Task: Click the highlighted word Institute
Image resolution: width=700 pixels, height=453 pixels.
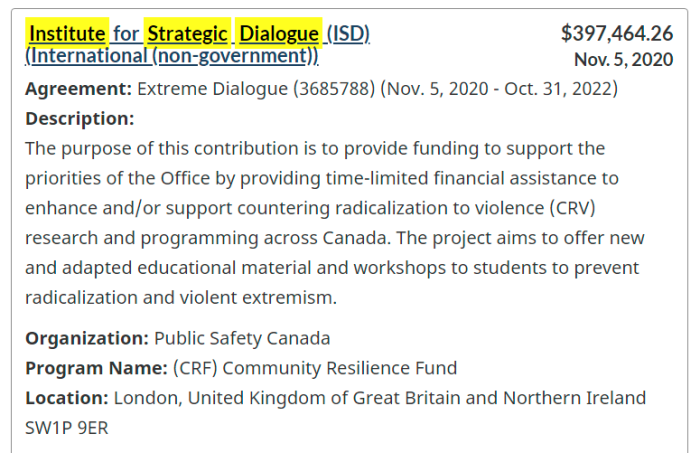Action: pos(67,34)
